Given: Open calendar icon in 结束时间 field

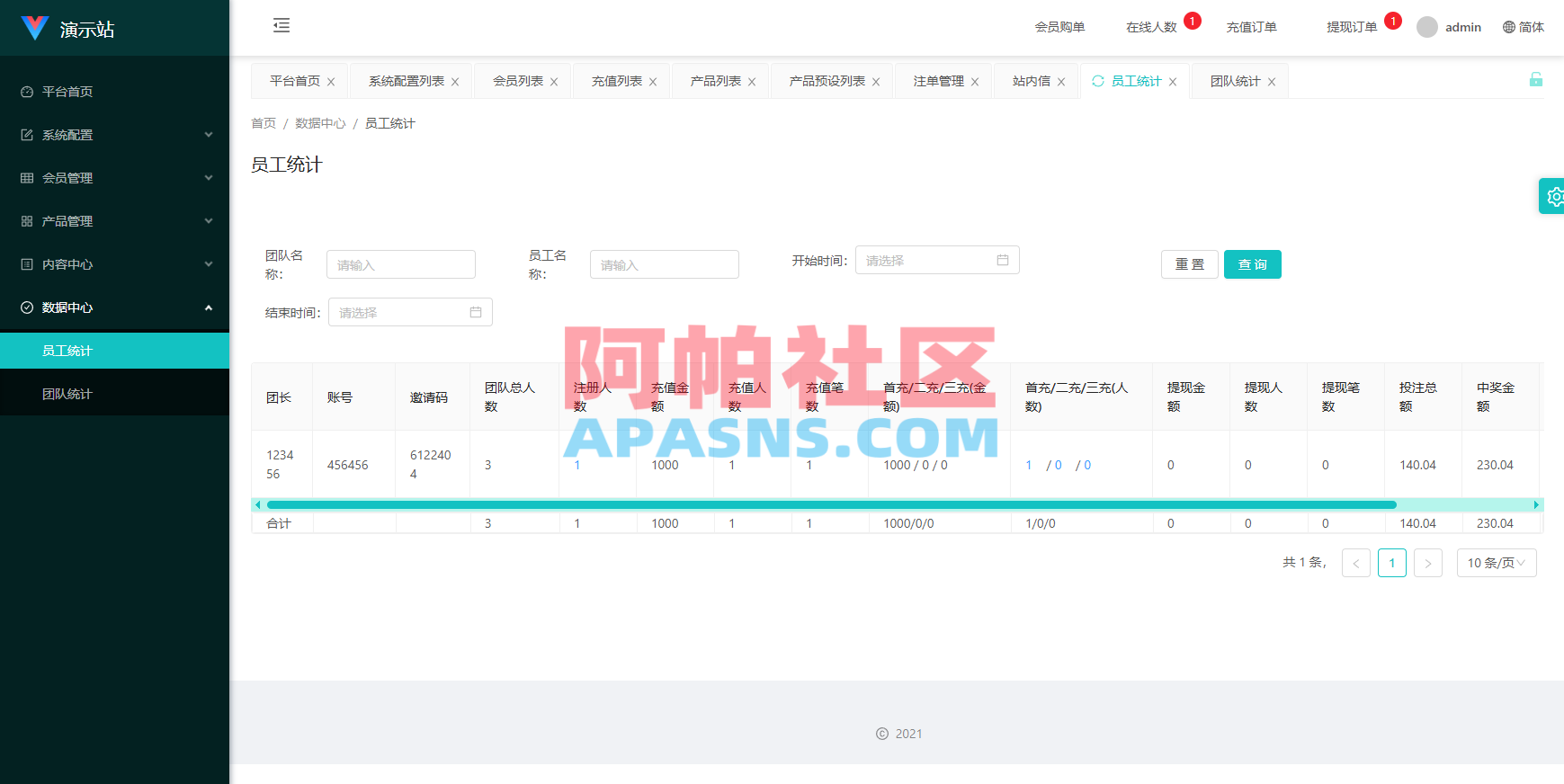Looking at the screenshot, I should coord(476,312).
